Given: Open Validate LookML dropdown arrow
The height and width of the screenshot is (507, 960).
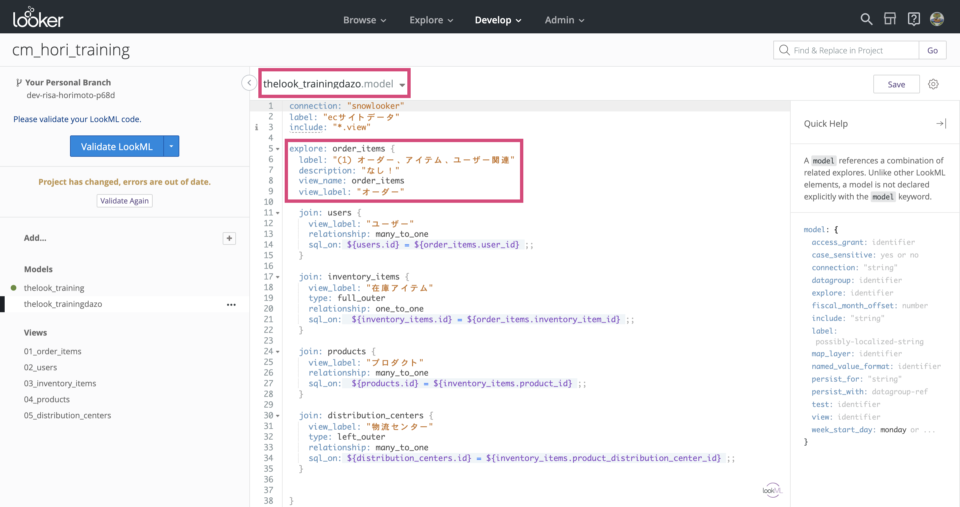Looking at the screenshot, I should coord(171,146).
